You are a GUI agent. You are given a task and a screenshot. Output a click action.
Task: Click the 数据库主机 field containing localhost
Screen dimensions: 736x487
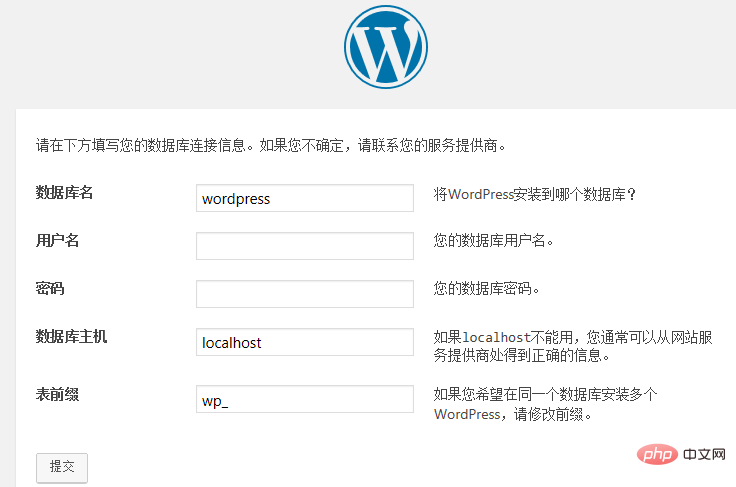[x=304, y=342]
